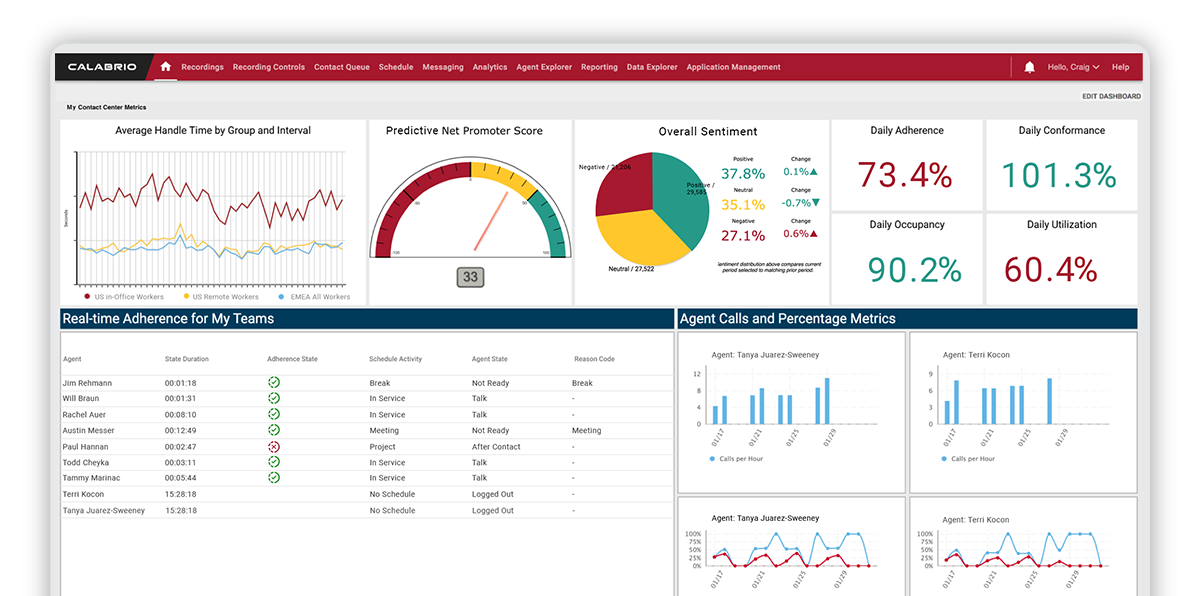Click the neutral sentiment change down arrow

[816, 203]
